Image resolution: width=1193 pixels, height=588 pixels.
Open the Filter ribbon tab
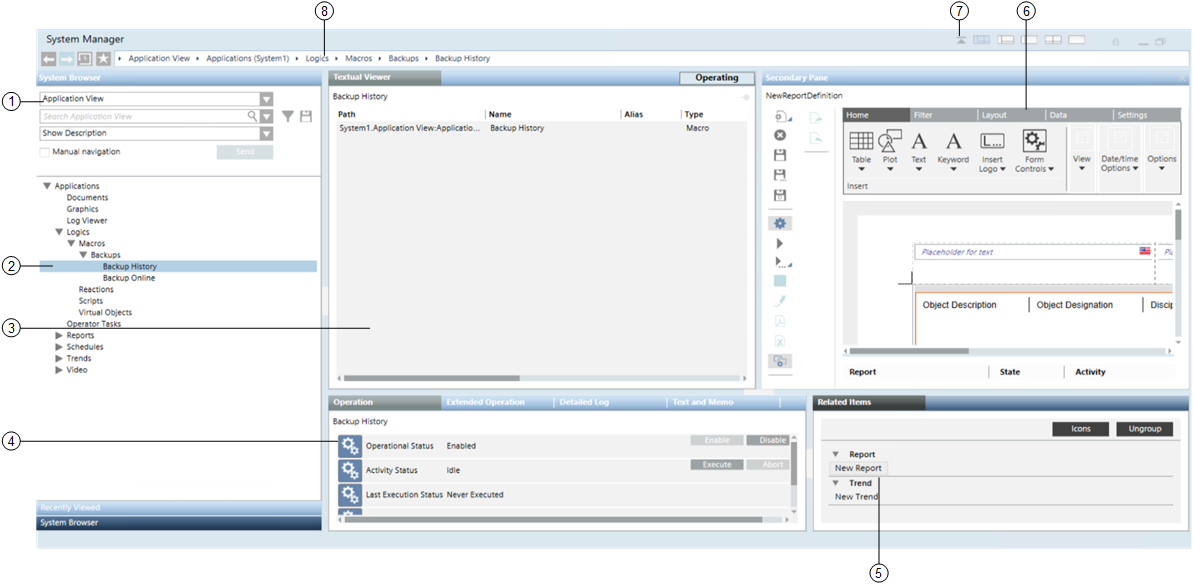point(923,115)
